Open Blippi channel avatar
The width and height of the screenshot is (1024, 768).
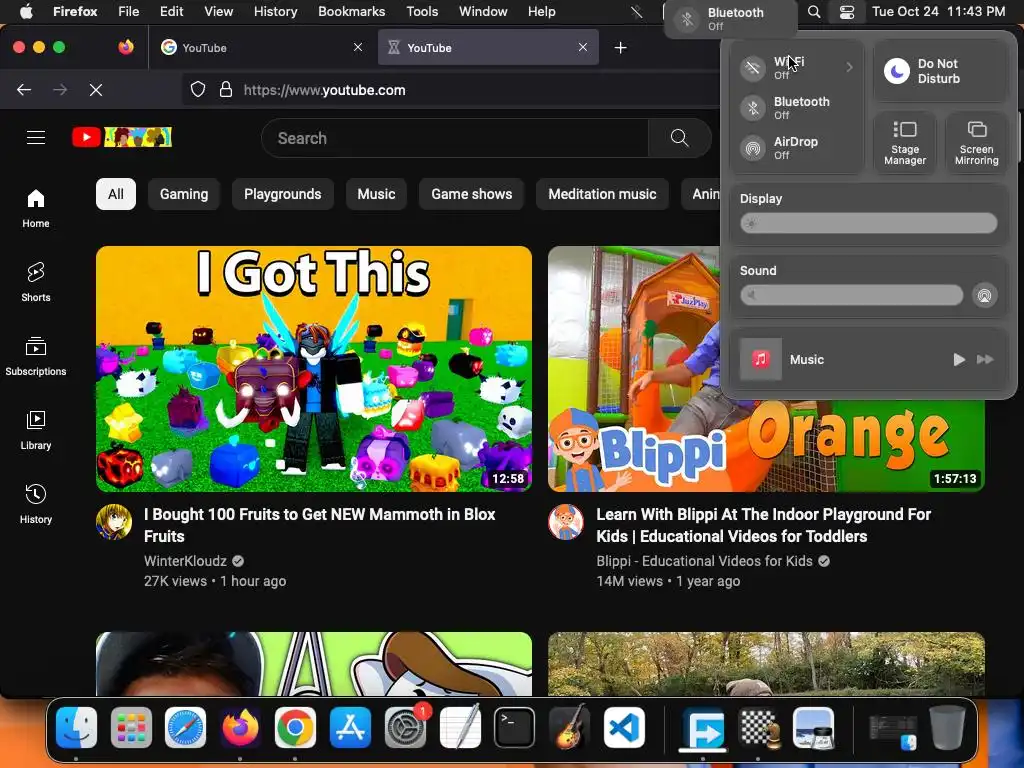566,522
